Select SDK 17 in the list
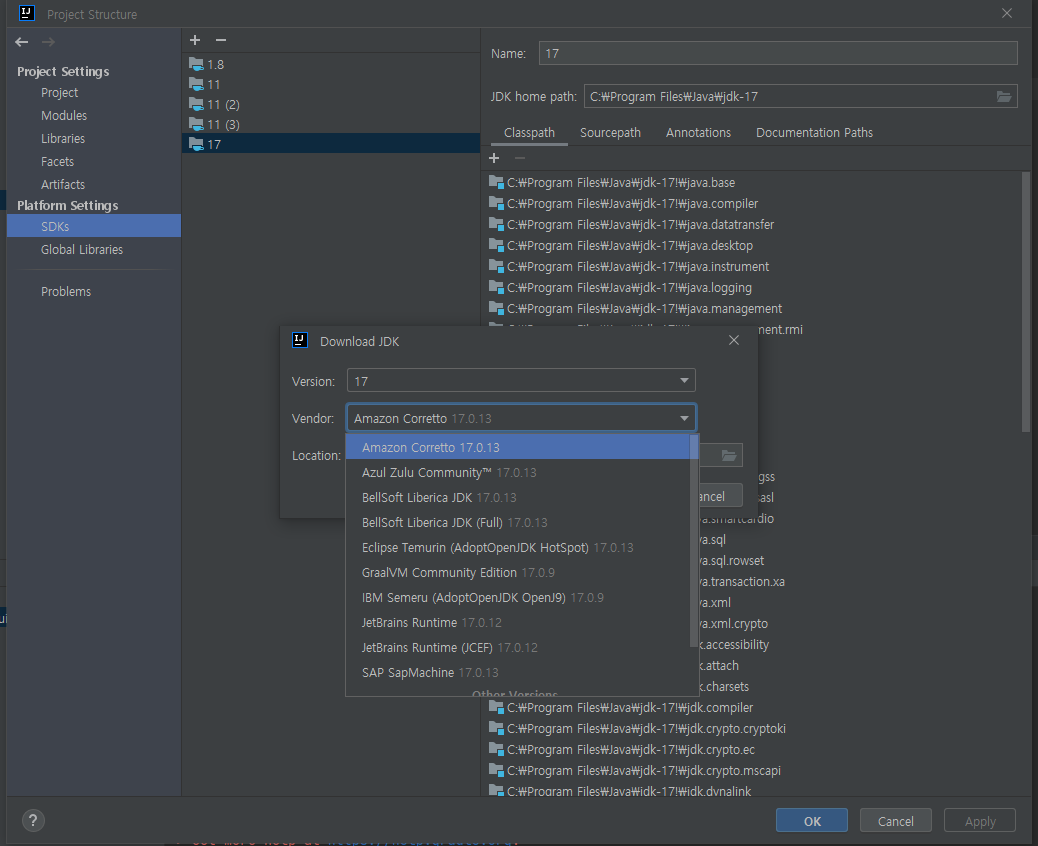Screen dimensions: 1038x846 (330, 144)
